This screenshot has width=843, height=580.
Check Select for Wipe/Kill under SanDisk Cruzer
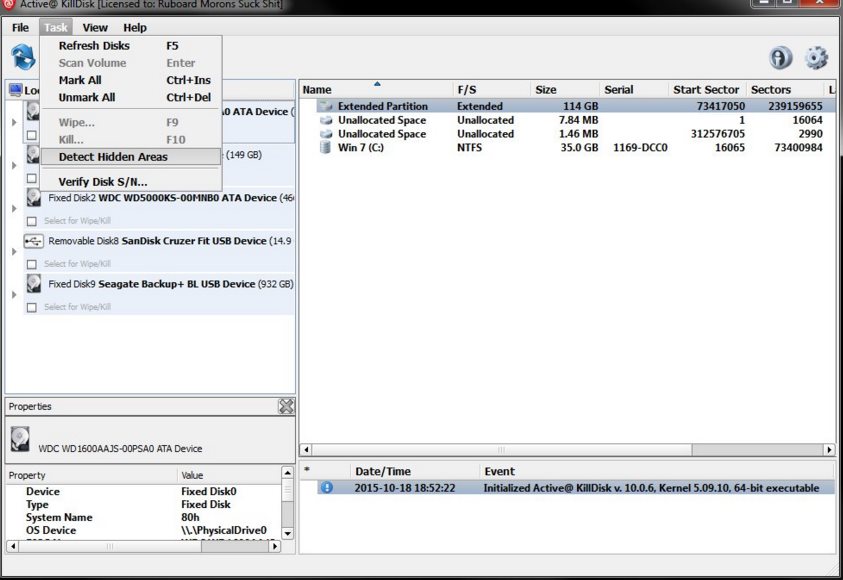[32, 264]
